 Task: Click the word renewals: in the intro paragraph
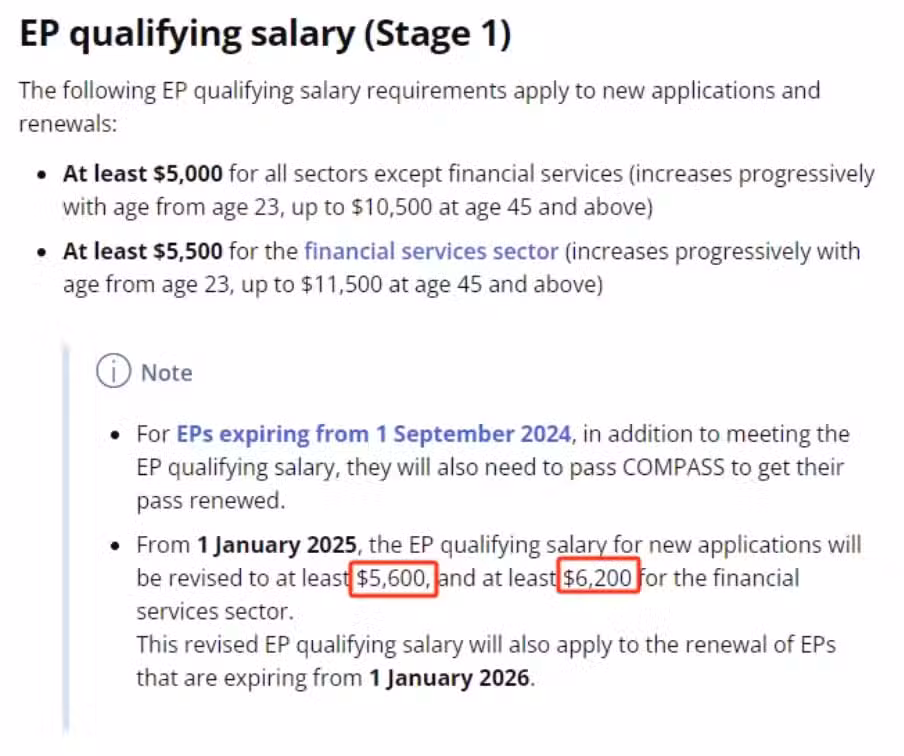[x=68, y=124]
